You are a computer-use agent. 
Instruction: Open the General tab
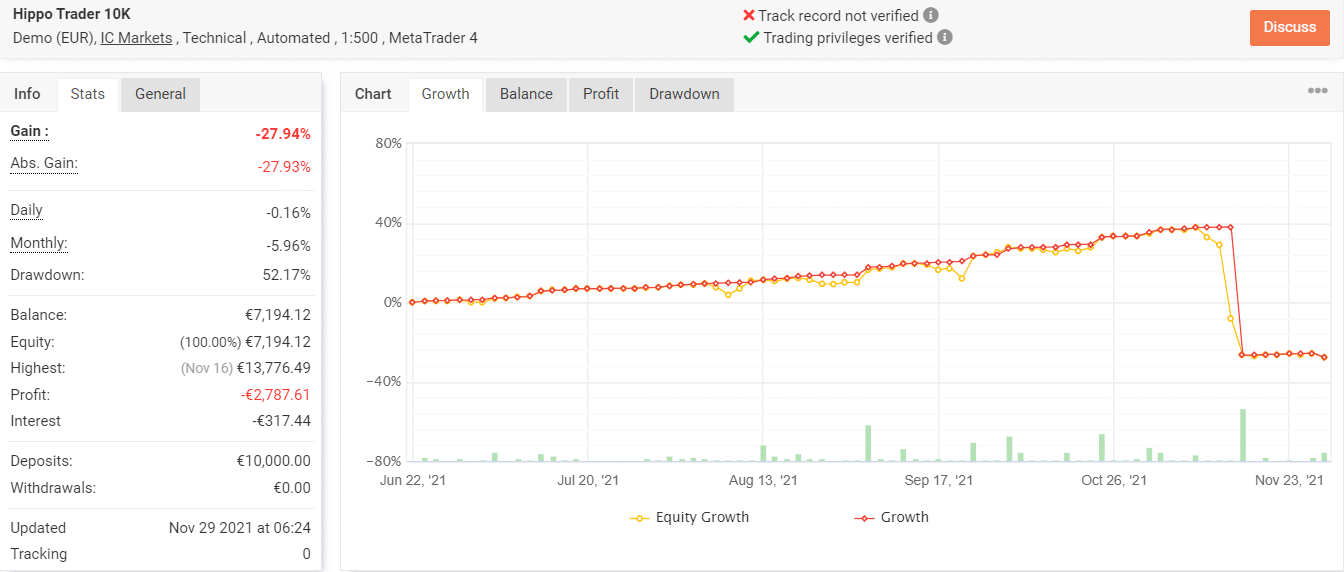tap(160, 94)
